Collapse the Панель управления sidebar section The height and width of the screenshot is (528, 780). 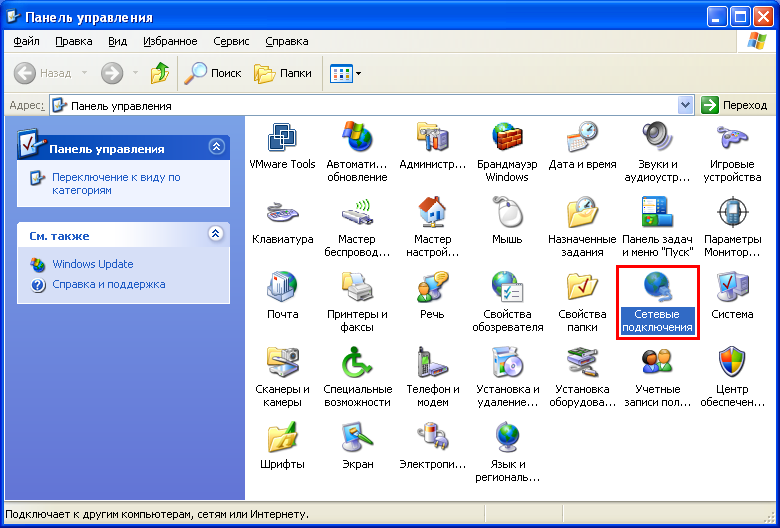click(216, 147)
